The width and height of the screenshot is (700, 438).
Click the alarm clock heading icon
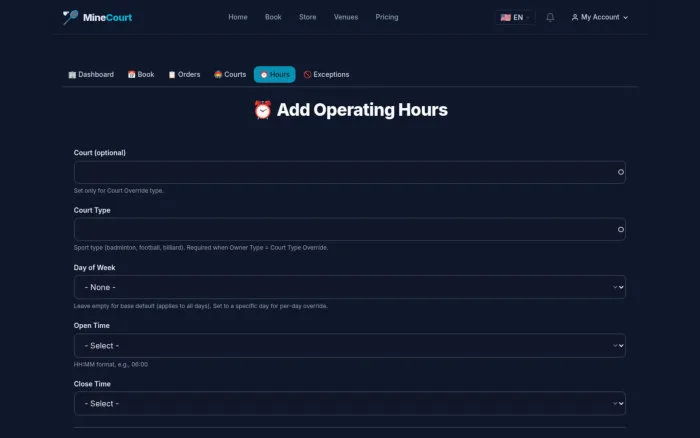[x=262, y=110]
